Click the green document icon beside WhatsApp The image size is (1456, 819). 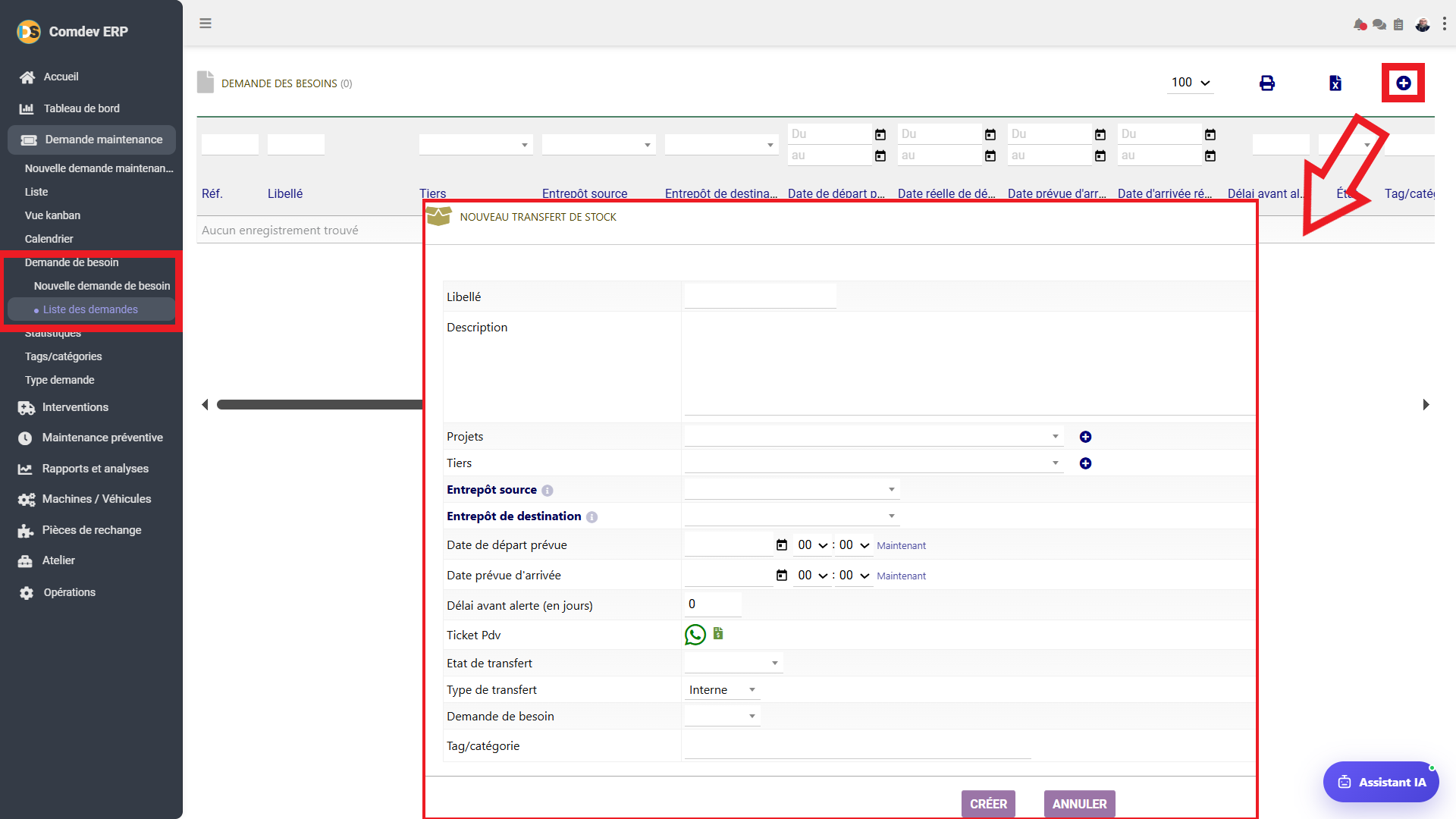(718, 633)
